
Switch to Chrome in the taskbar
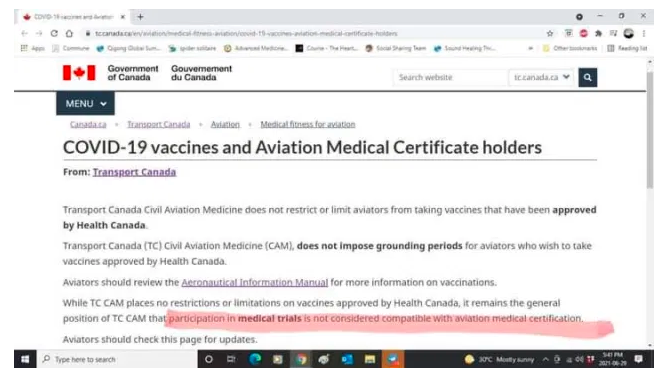click(301, 359)
